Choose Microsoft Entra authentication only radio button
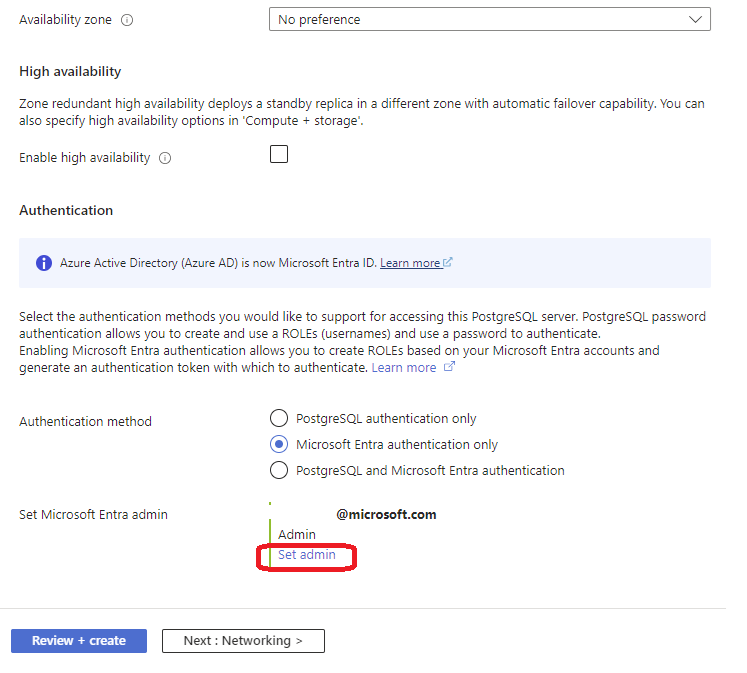Viewport: 747px width, 673px height. click(279, 444)
